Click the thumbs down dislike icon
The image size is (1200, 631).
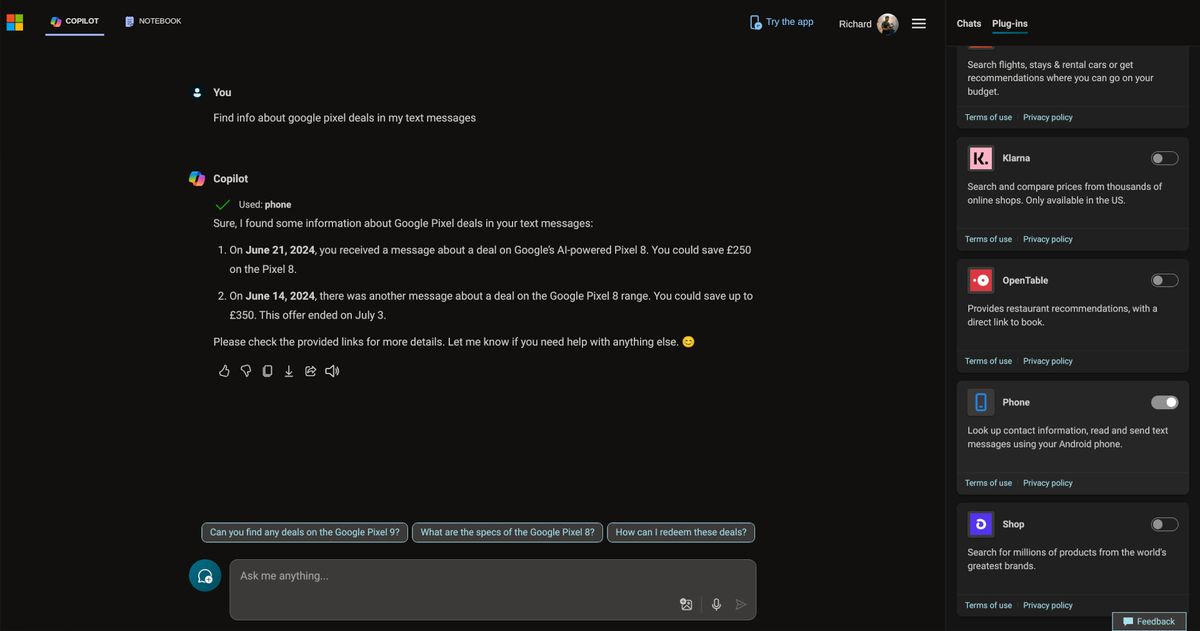pyautogui.click(x=246, y=371)
